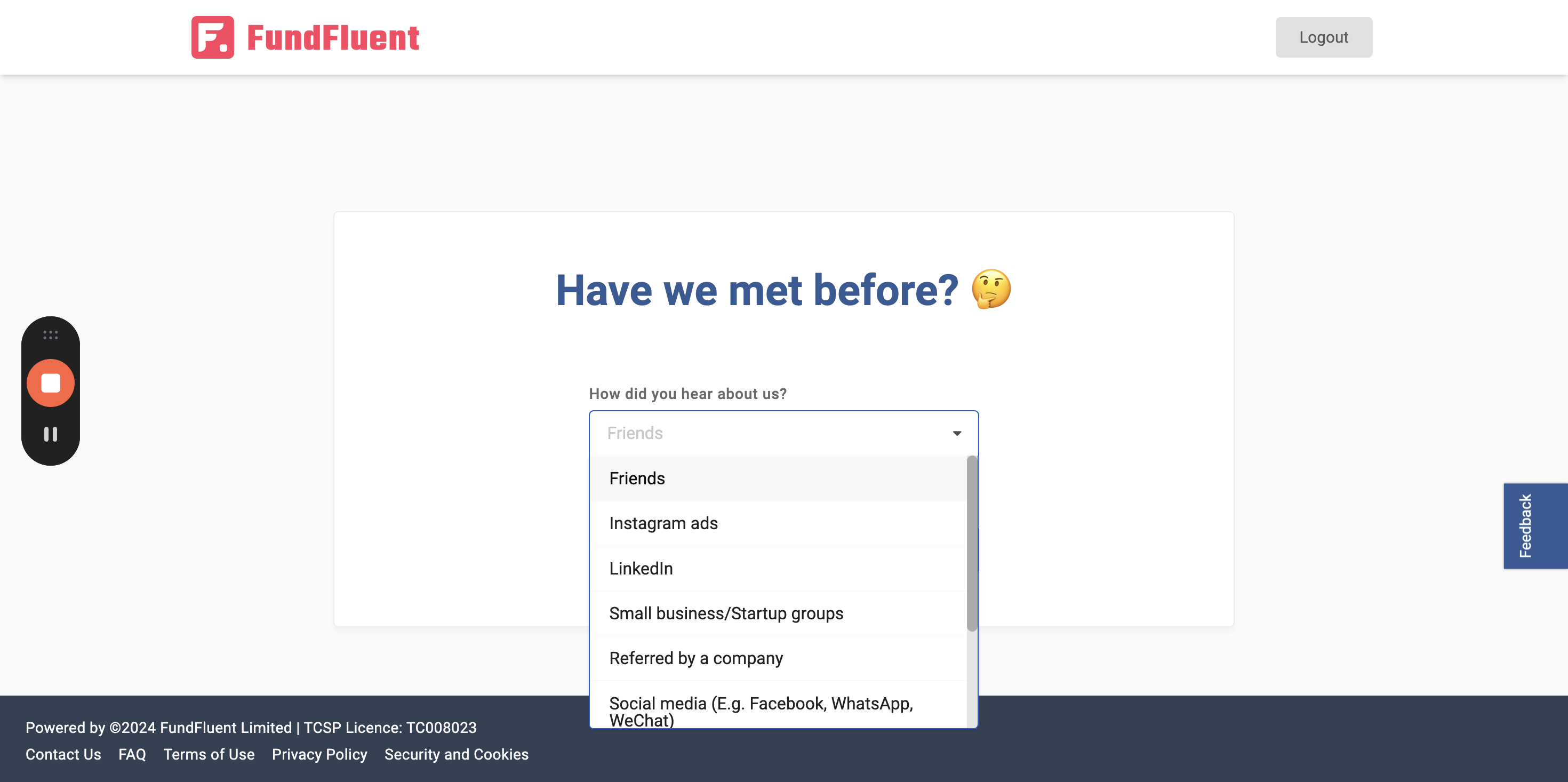Image resolution: width=1568 pixels, height=782 pixels.
Task: Click the FundFluent logo icon
Action: click(x=212, y=37)
